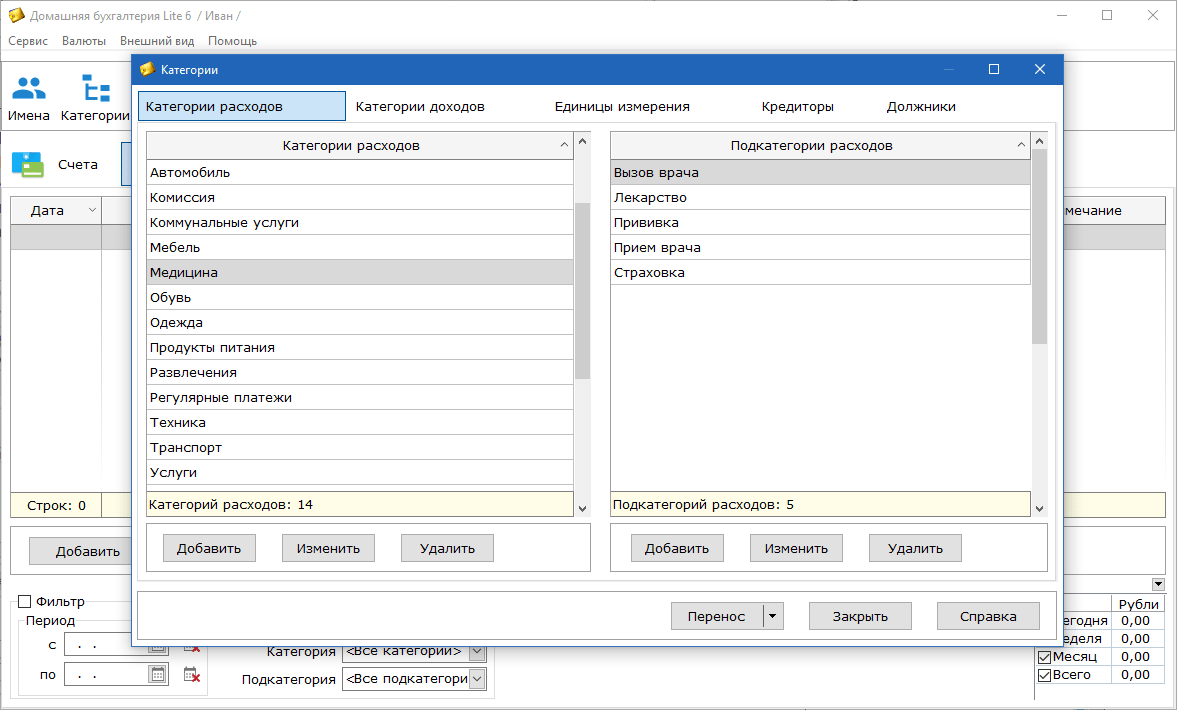Viewport: 1177px width, 710px height.
Task: Open the Сервис menu
Action: coord(28,41)
